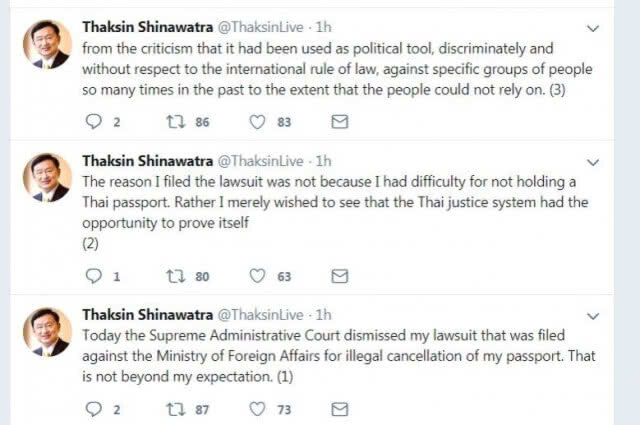Viewport: 640px width, 425px height.
Task: Open Thaksin Shinawatra name on top tweet
Action: tap(147, 27)
